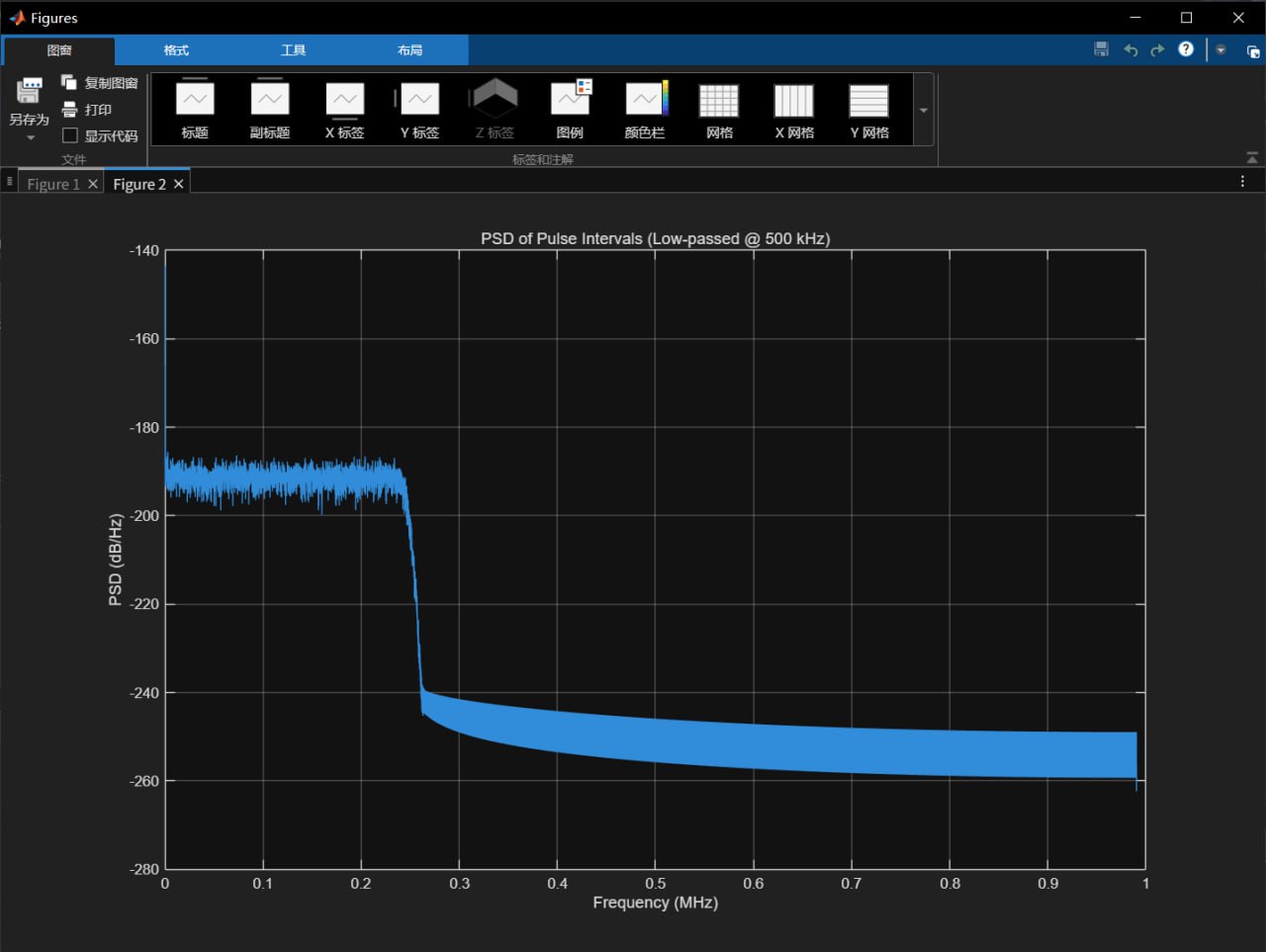This screenshot has width=1266, height=952.
Task: Click the 标题 (Title) icon
Action: pyautogui.click(x=195, y=101)
